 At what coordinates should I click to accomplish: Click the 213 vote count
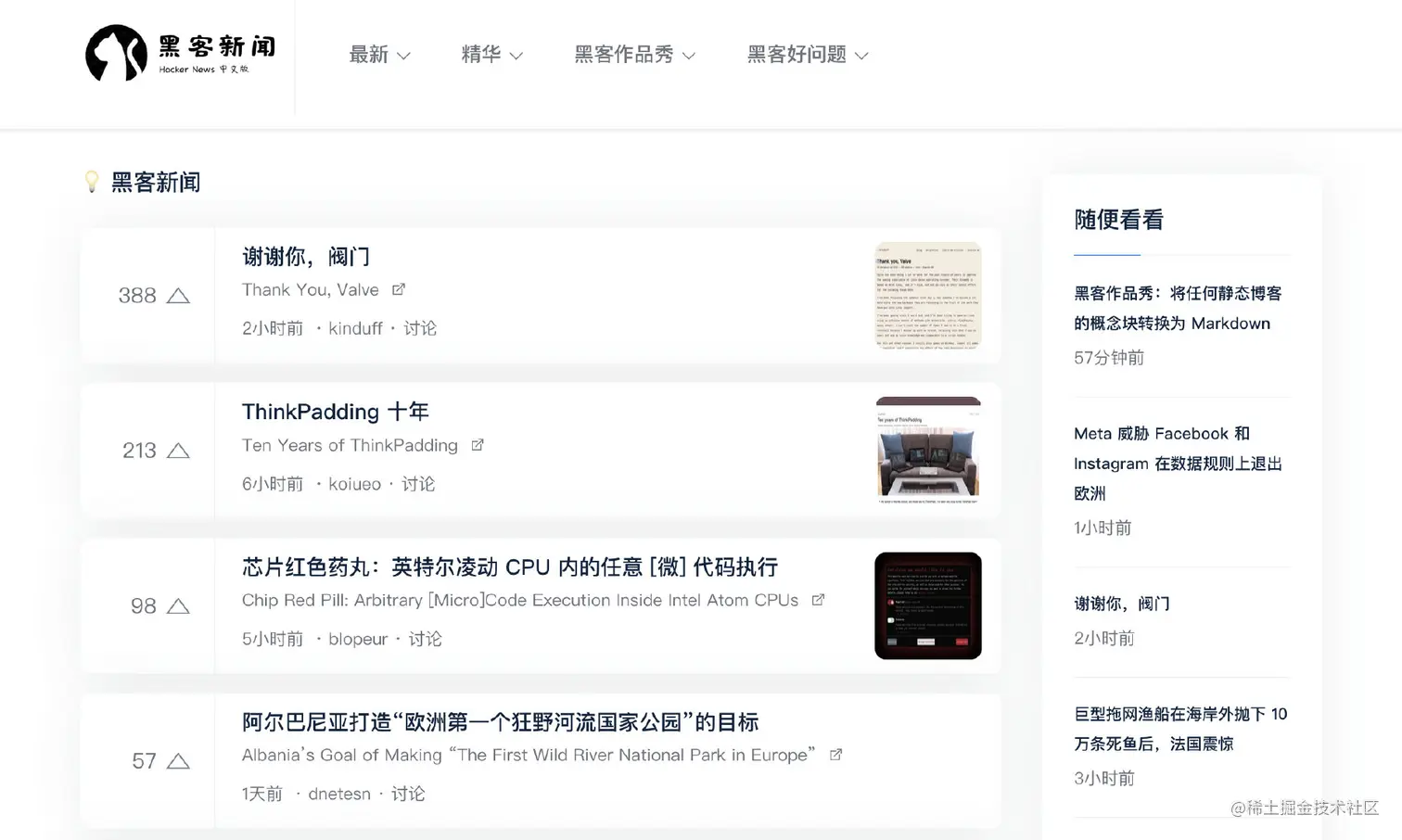tap(139, 451)
